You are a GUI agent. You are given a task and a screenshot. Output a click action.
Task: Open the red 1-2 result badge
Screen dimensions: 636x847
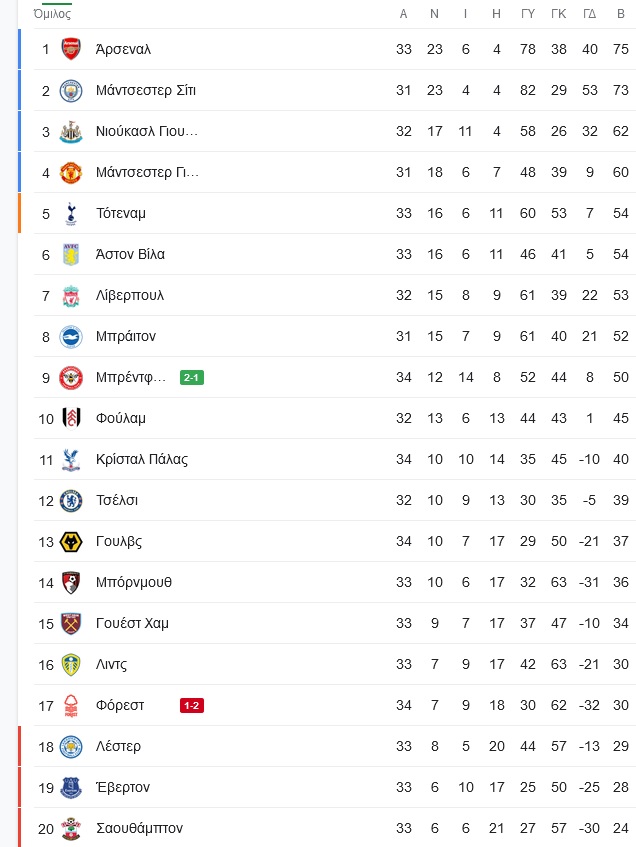pyautogui.click(x=192, y=705)
